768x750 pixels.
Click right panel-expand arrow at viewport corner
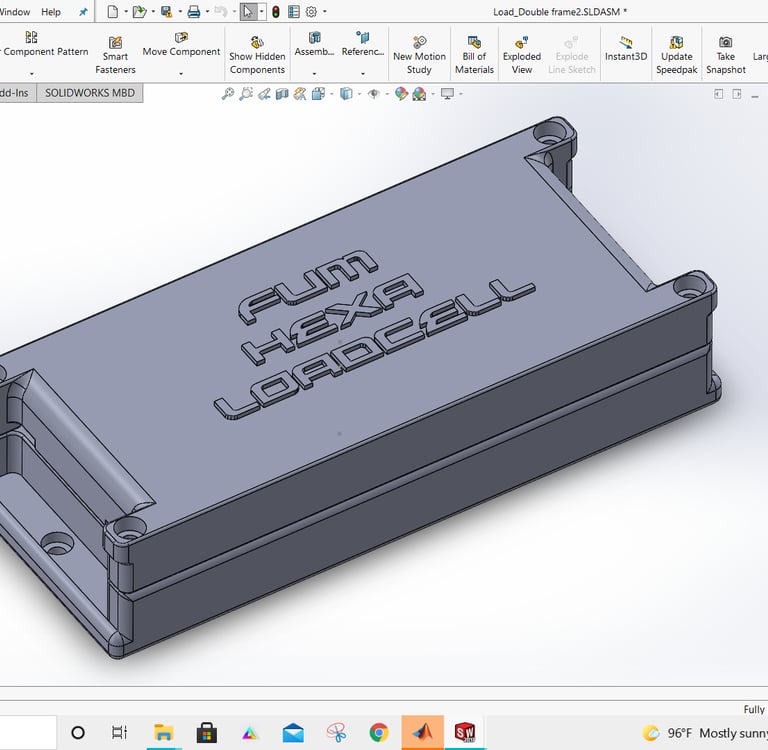[737, 94]
